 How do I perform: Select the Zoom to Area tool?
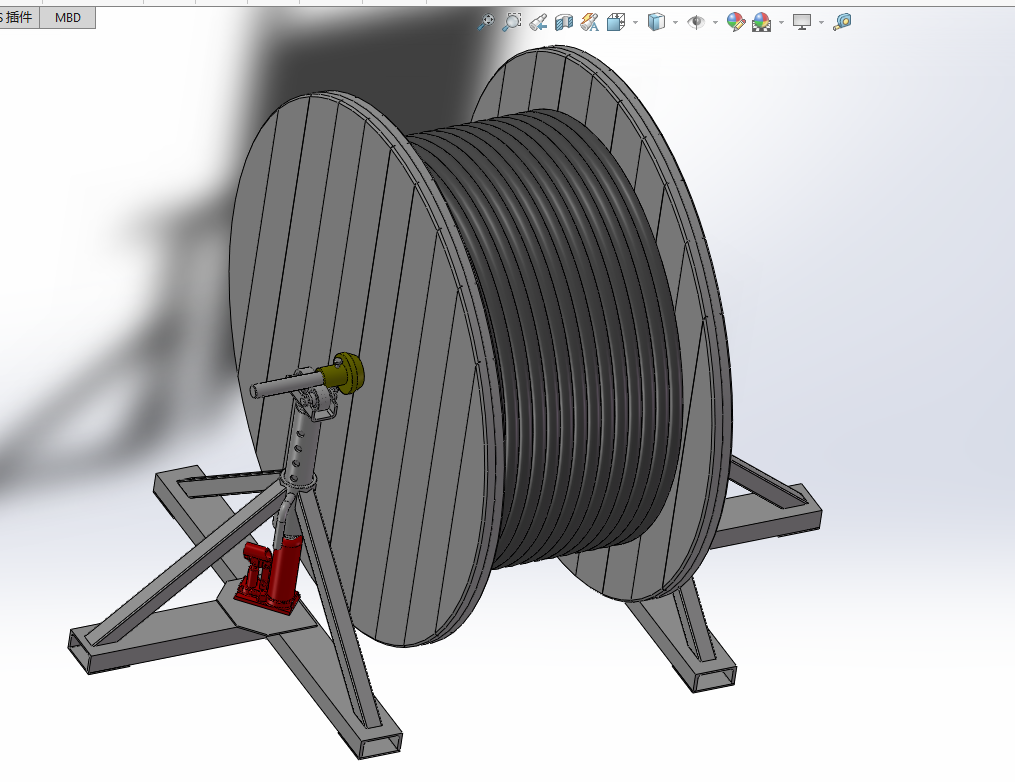(x=511, y=22)
